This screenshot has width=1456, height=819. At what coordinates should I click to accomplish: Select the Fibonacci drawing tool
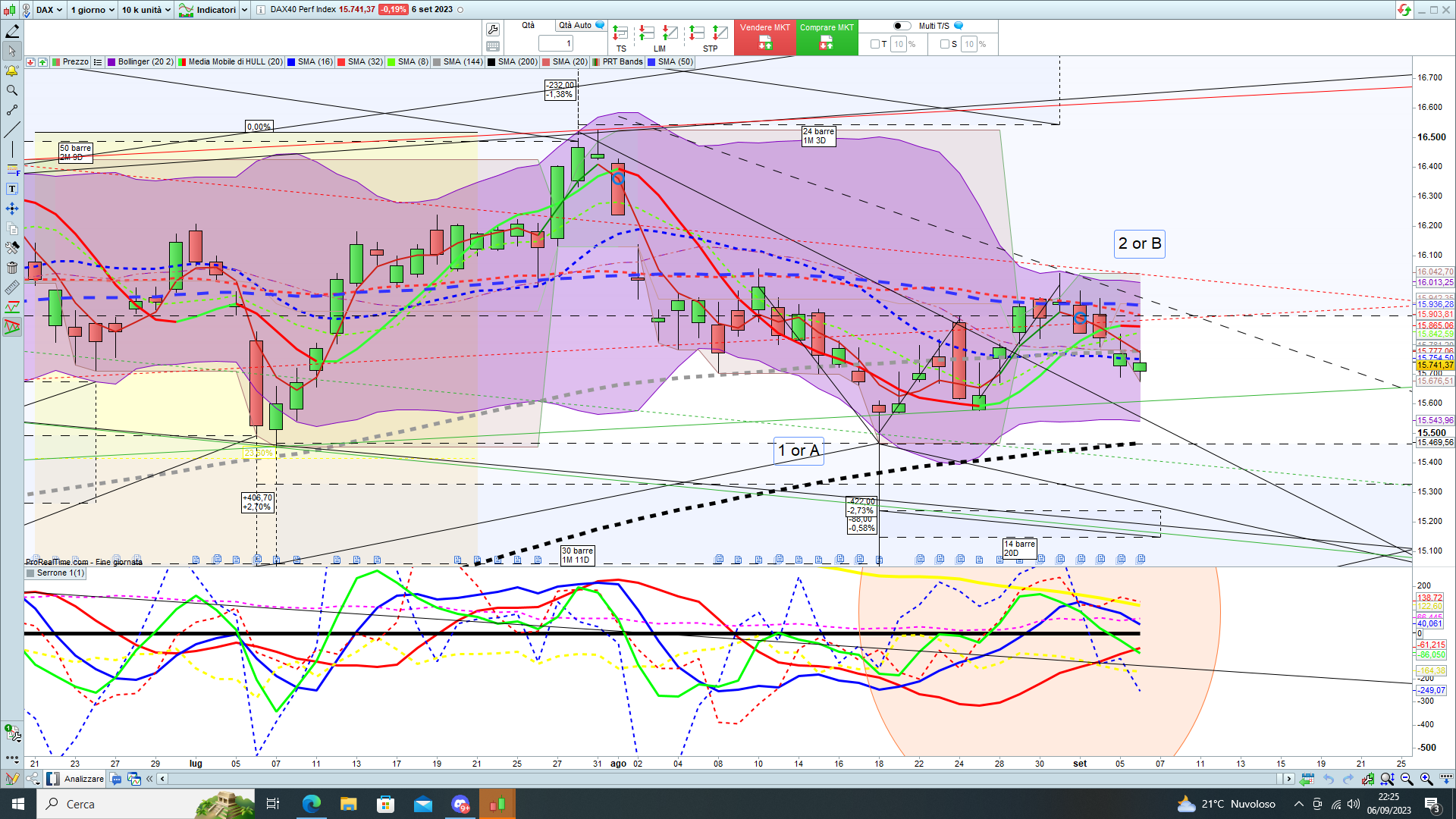click(12, 170)
